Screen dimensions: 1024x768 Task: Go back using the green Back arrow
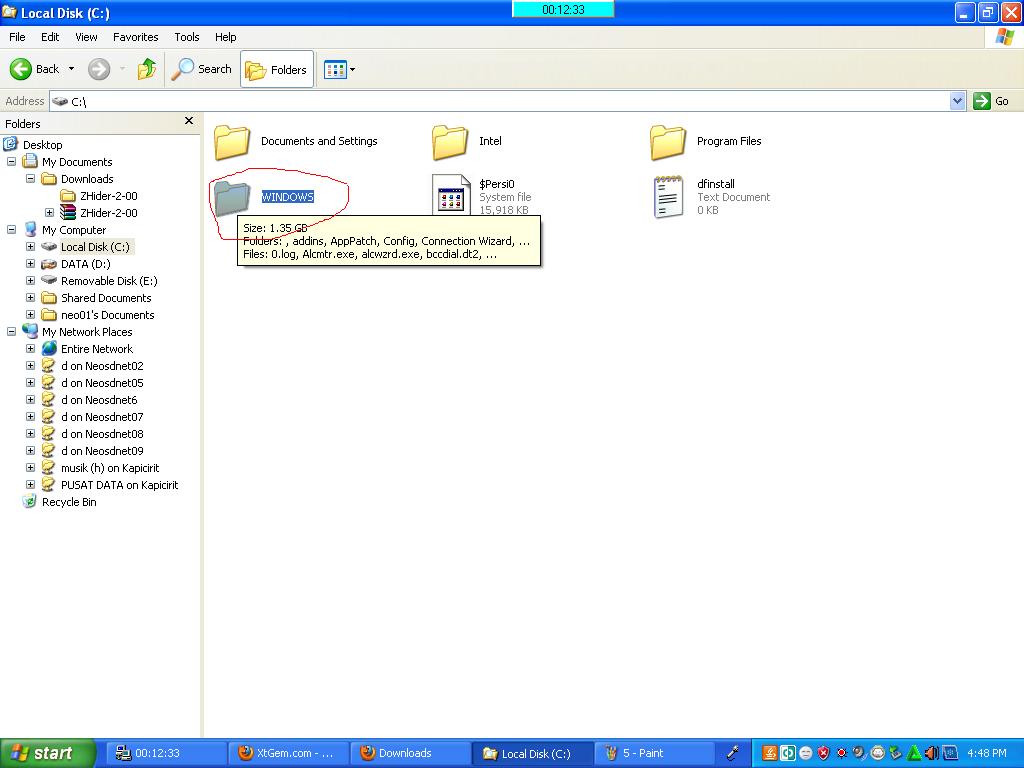click(21, 69)
